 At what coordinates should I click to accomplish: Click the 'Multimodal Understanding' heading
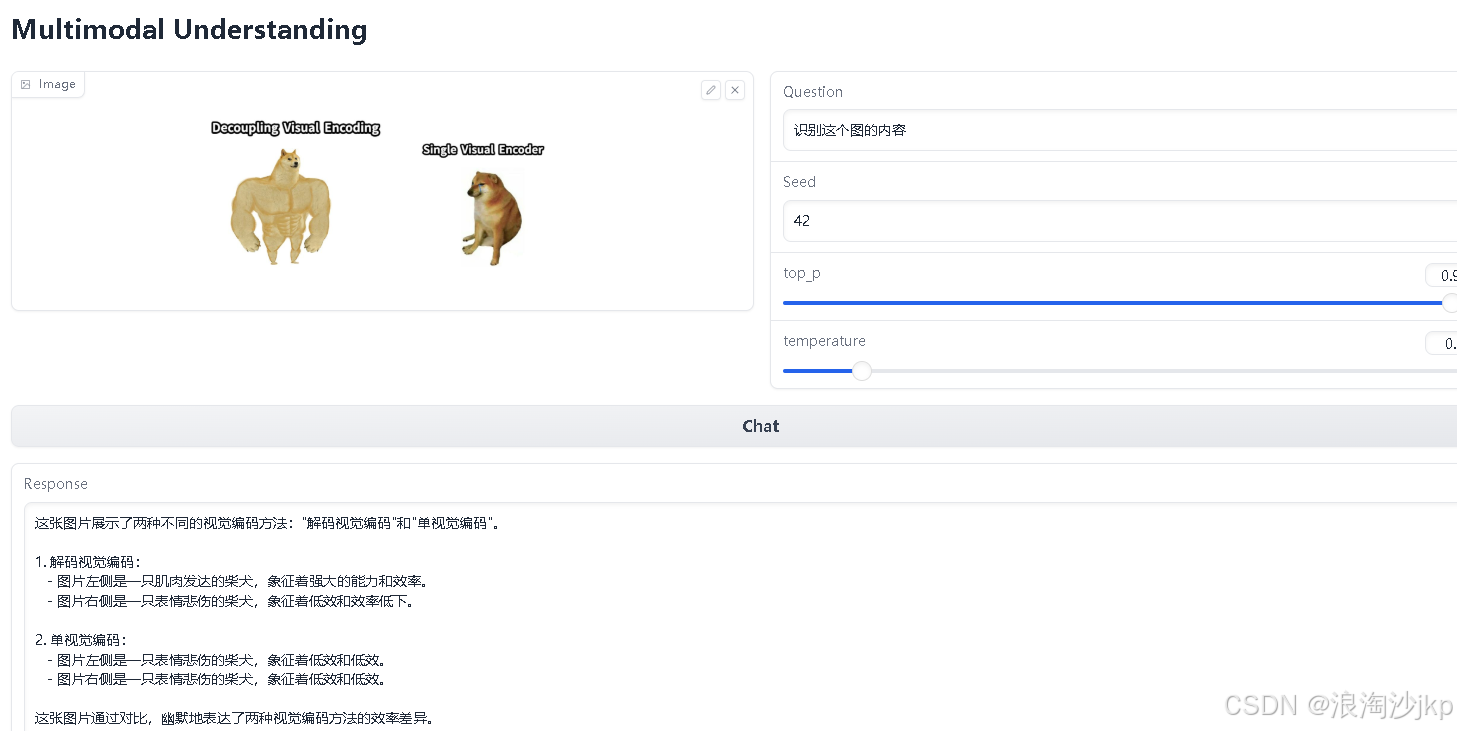[x=189, y=30]
